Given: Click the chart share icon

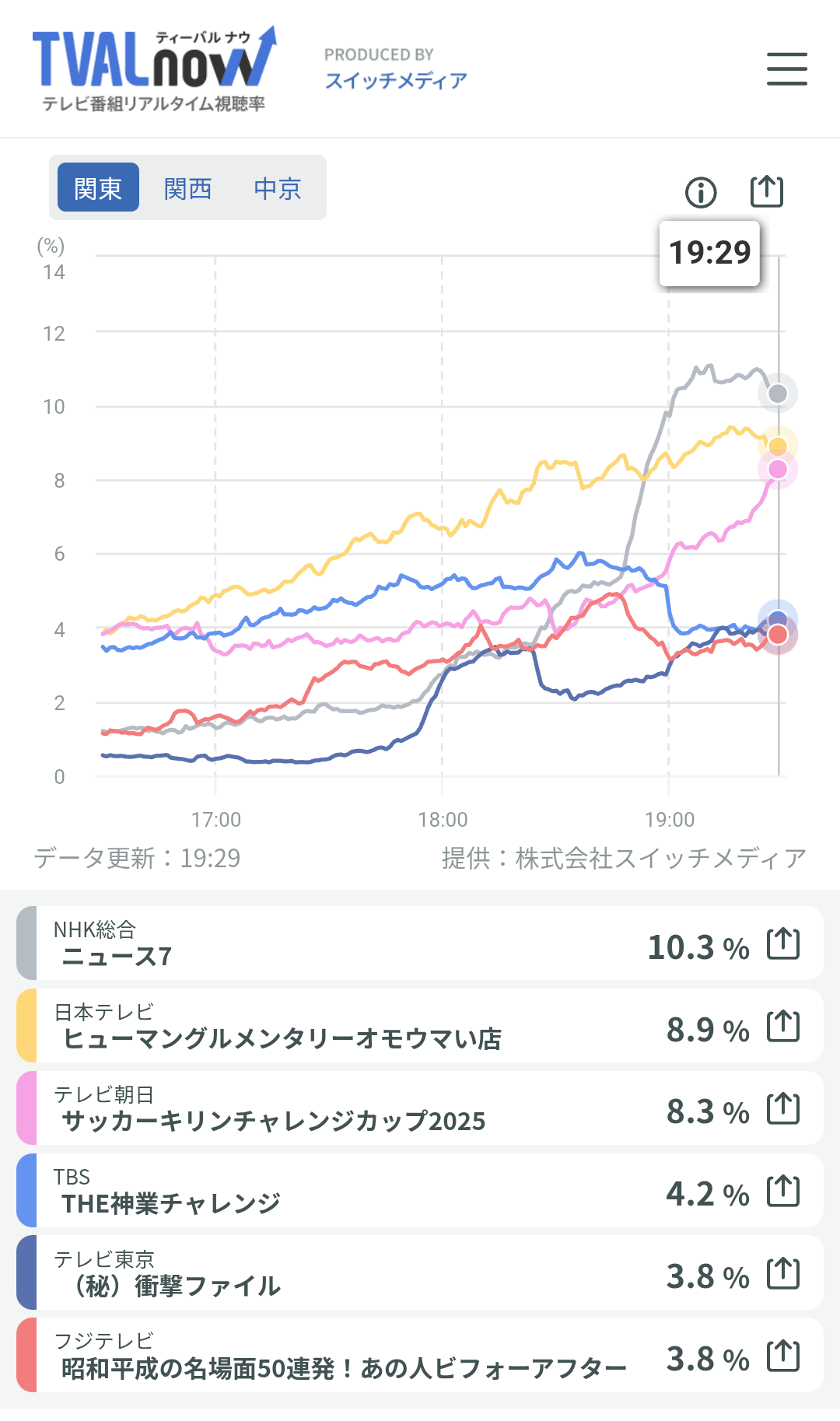Looking at the screenshot, I should click(x=766, y=191).
